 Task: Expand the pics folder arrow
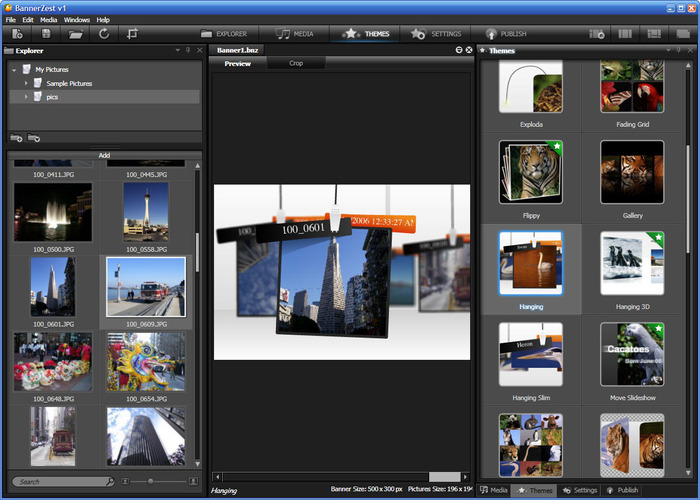pyautogui.click(x=25, y=96)
